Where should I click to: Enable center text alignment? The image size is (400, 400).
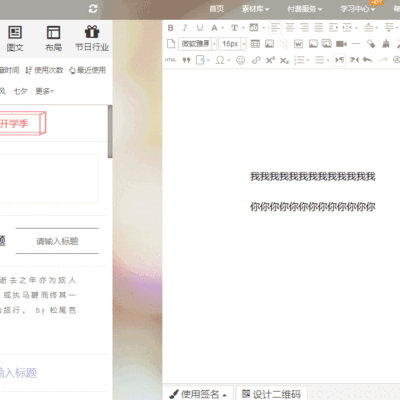[290, 28]
